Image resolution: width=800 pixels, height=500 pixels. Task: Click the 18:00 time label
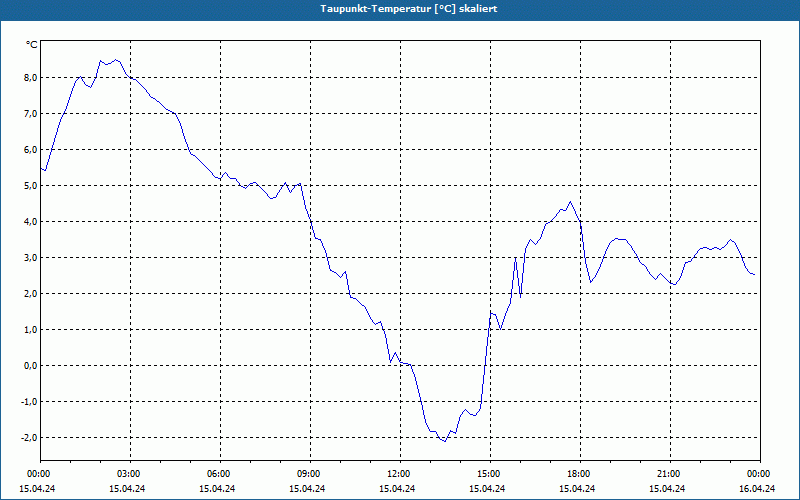pyautogui.click(x=580, y=474)
